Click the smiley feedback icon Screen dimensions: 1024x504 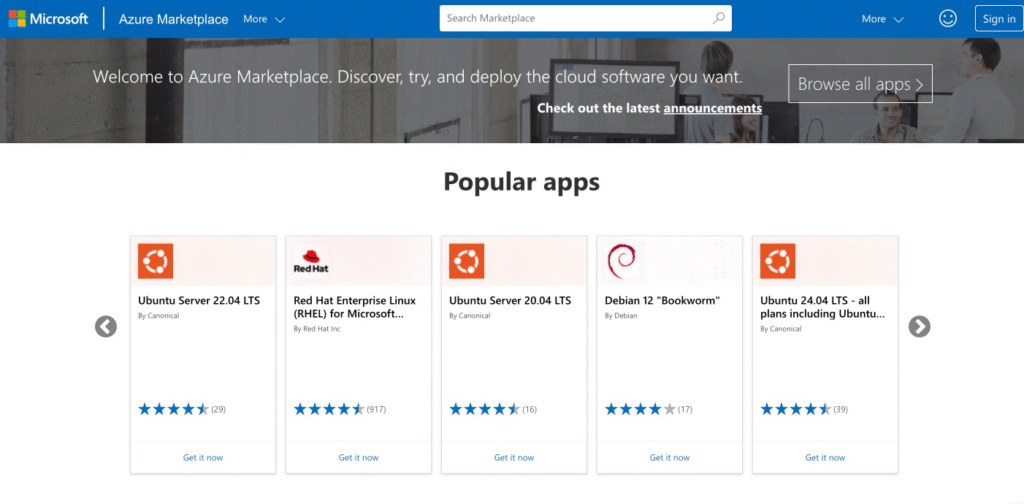[x=947, y=18]
